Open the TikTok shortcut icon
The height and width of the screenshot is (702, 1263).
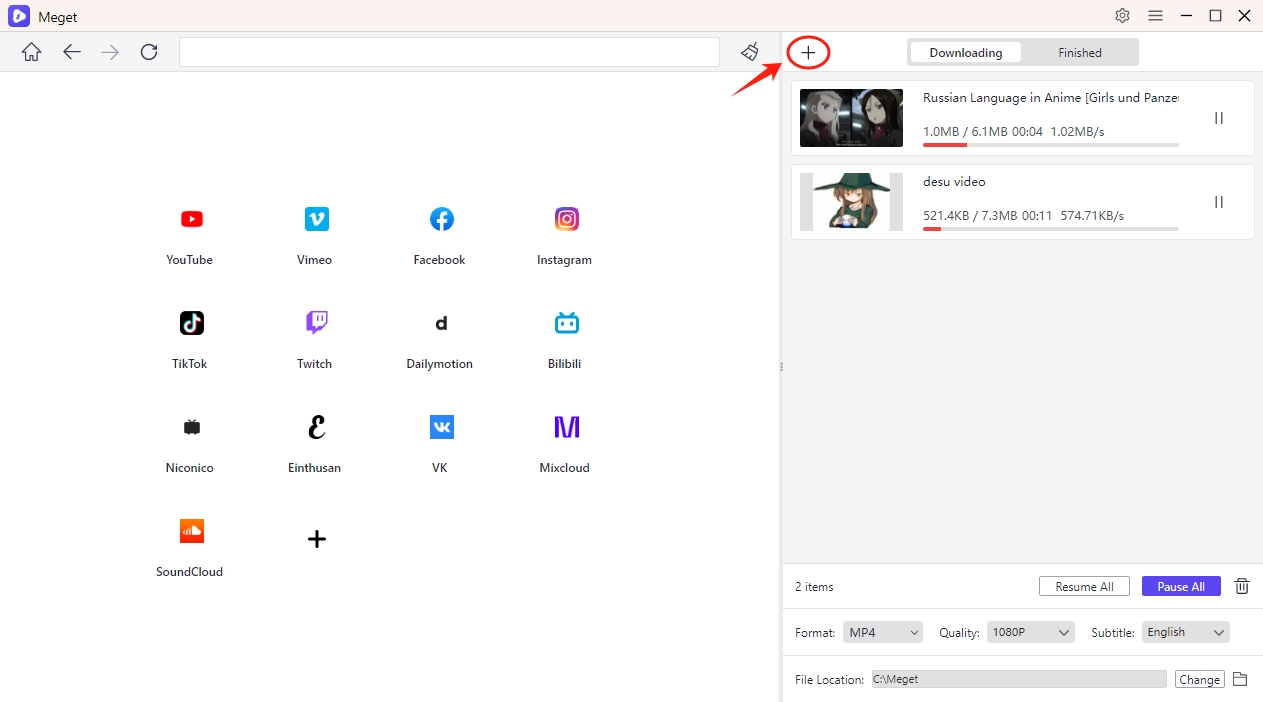[x=191, y=323]
